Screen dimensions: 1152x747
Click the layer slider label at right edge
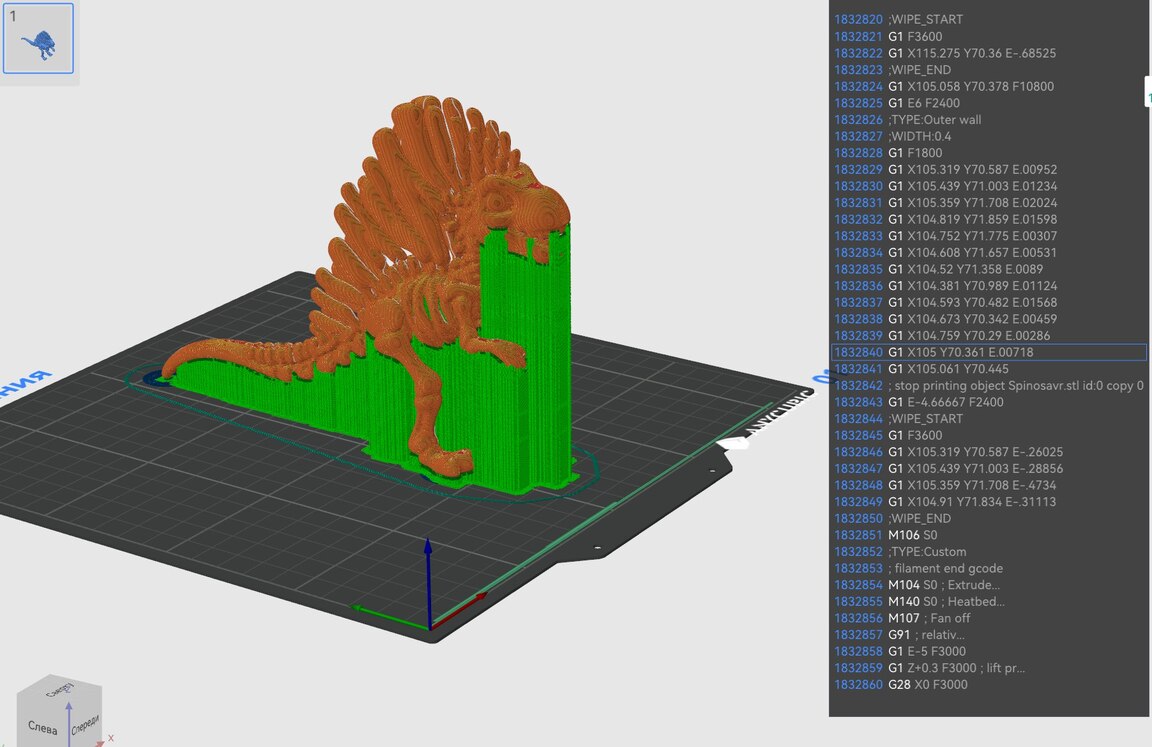(1148, 94)
